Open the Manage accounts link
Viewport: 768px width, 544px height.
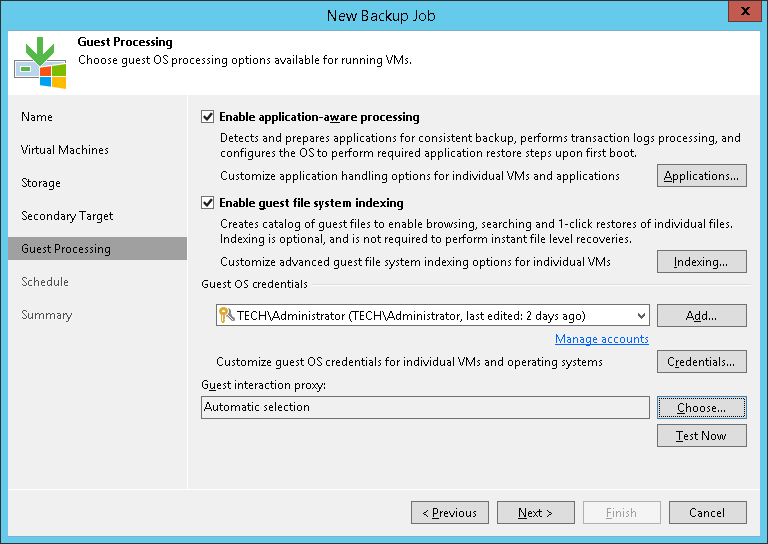click(x=602, y=339)
